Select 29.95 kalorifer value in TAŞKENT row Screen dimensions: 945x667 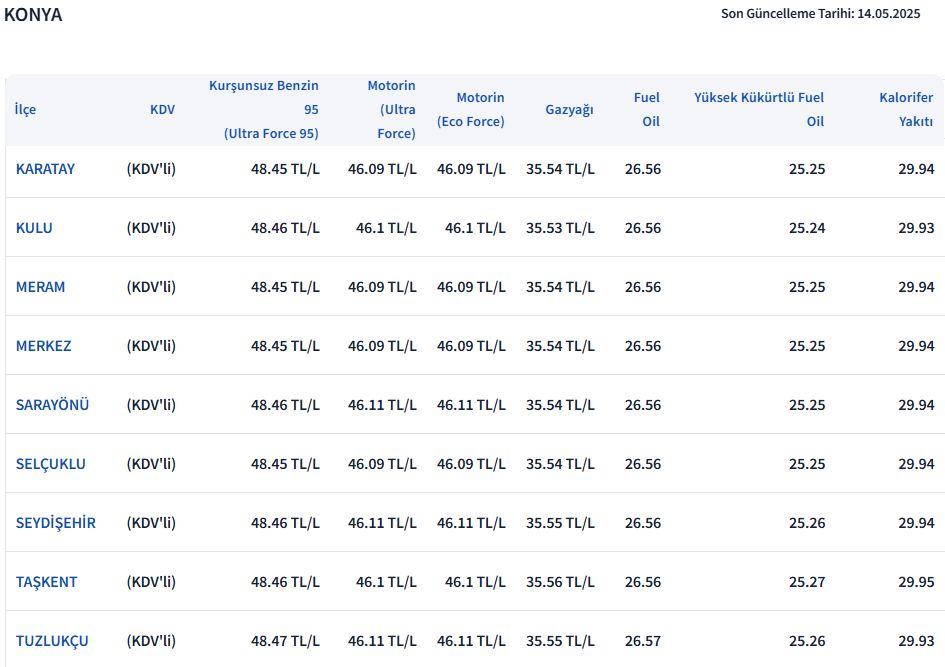(x=916, y=583)
